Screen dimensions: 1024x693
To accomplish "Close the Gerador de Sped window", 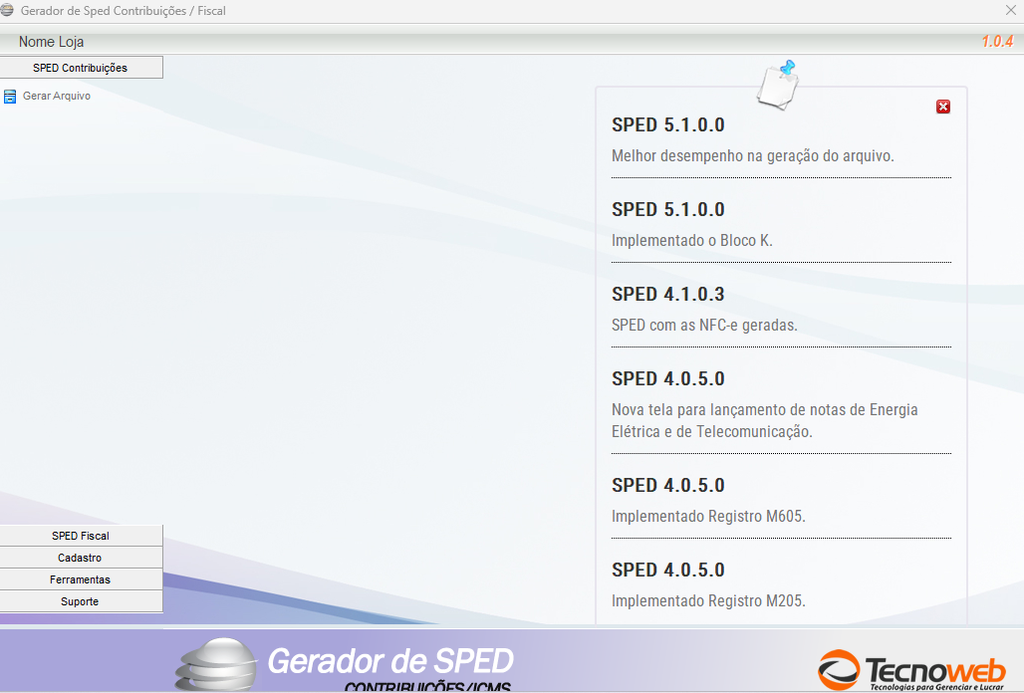I will point(1010,10).
